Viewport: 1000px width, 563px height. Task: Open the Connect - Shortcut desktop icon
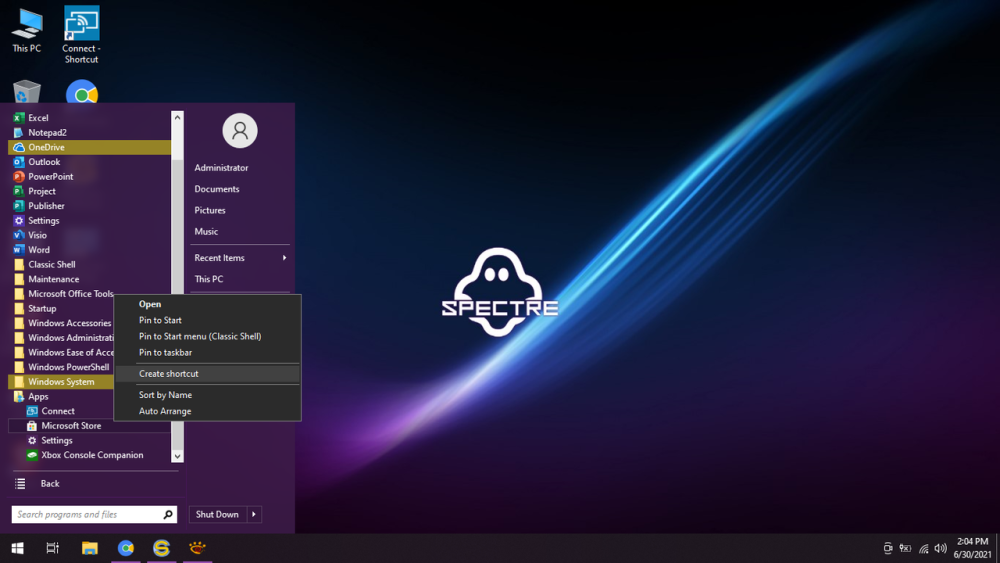pyautogui.click(x=82, y=35)
